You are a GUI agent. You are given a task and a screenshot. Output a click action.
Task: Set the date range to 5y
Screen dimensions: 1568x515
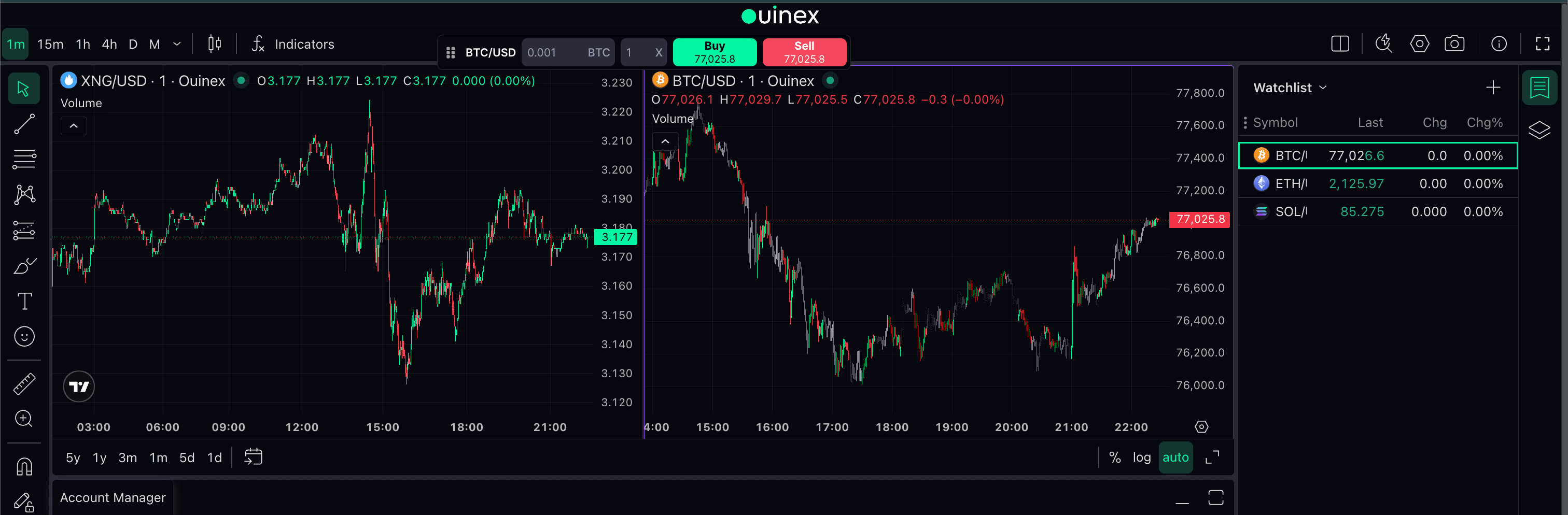point(73,457)
